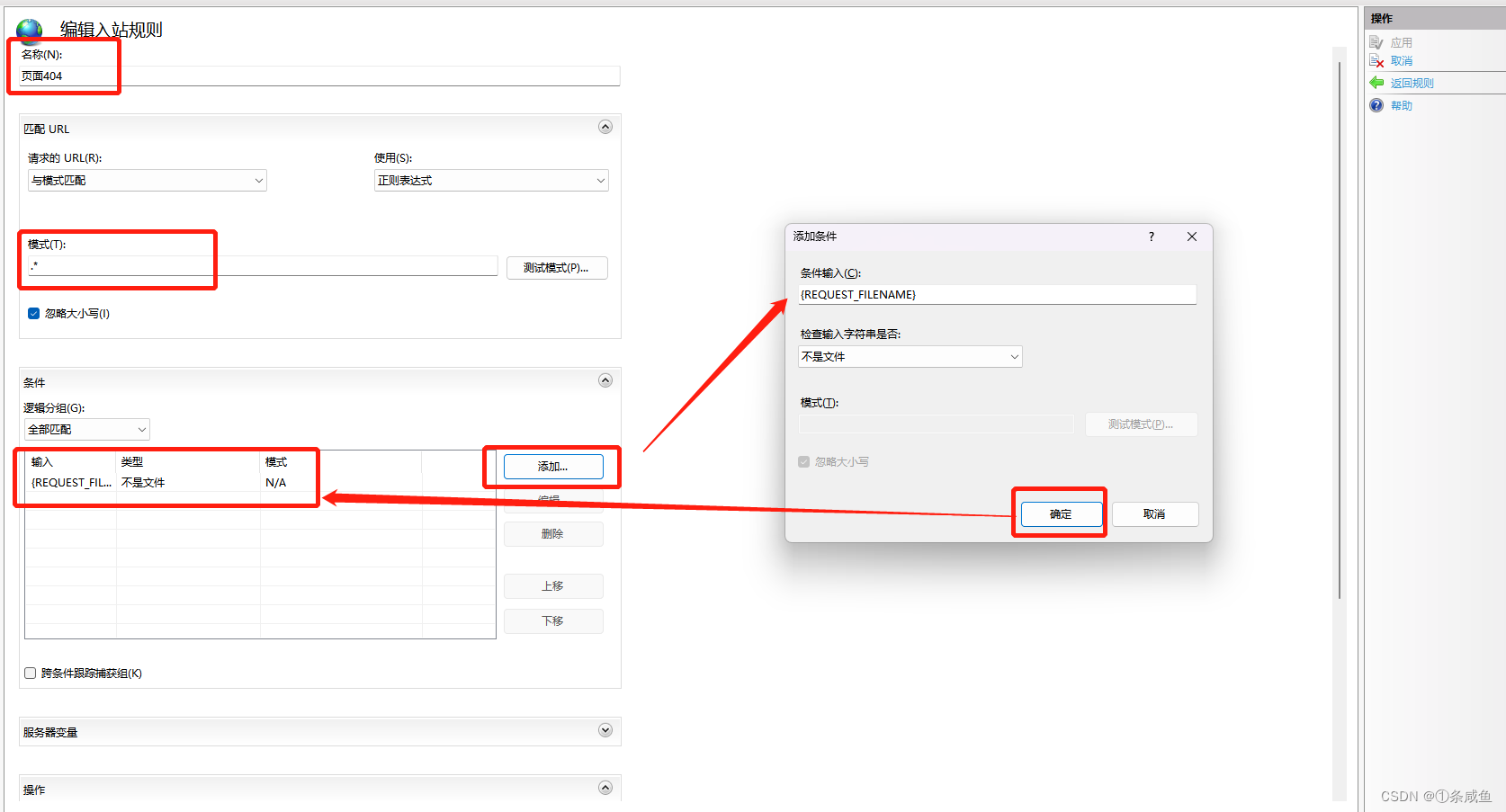Click the 帮助 link in actions pane
Screen dimensions: 1506x812
pos(1402,106)
